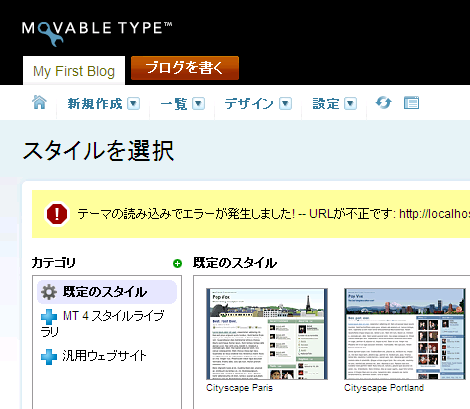The width and height of the screenshot is (470, 409).
Task: Expand MT 4 スタイルライブラリ plus icon
Action: click(49, 317)
